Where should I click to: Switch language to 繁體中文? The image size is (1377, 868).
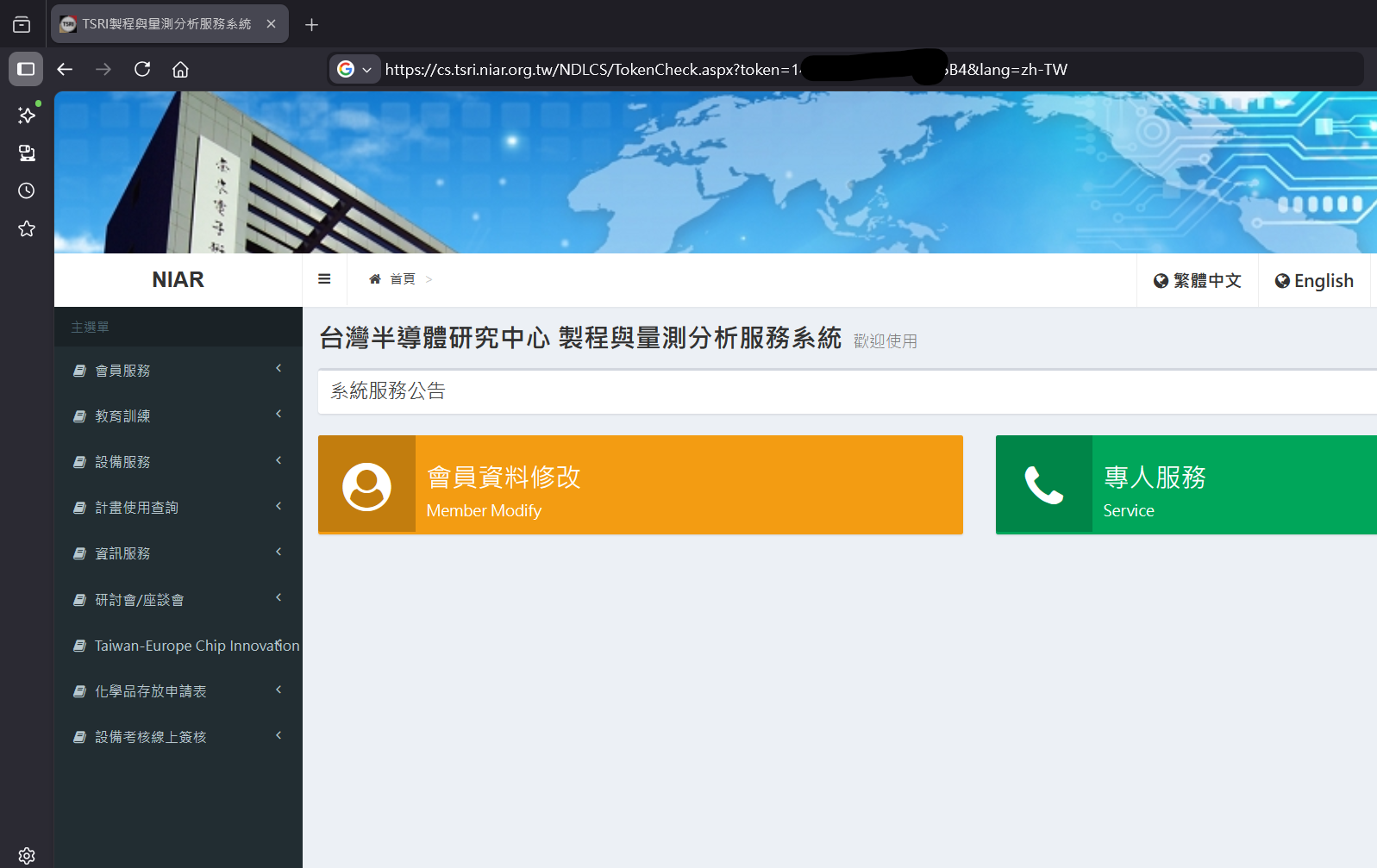click(x=1198, y=281)
